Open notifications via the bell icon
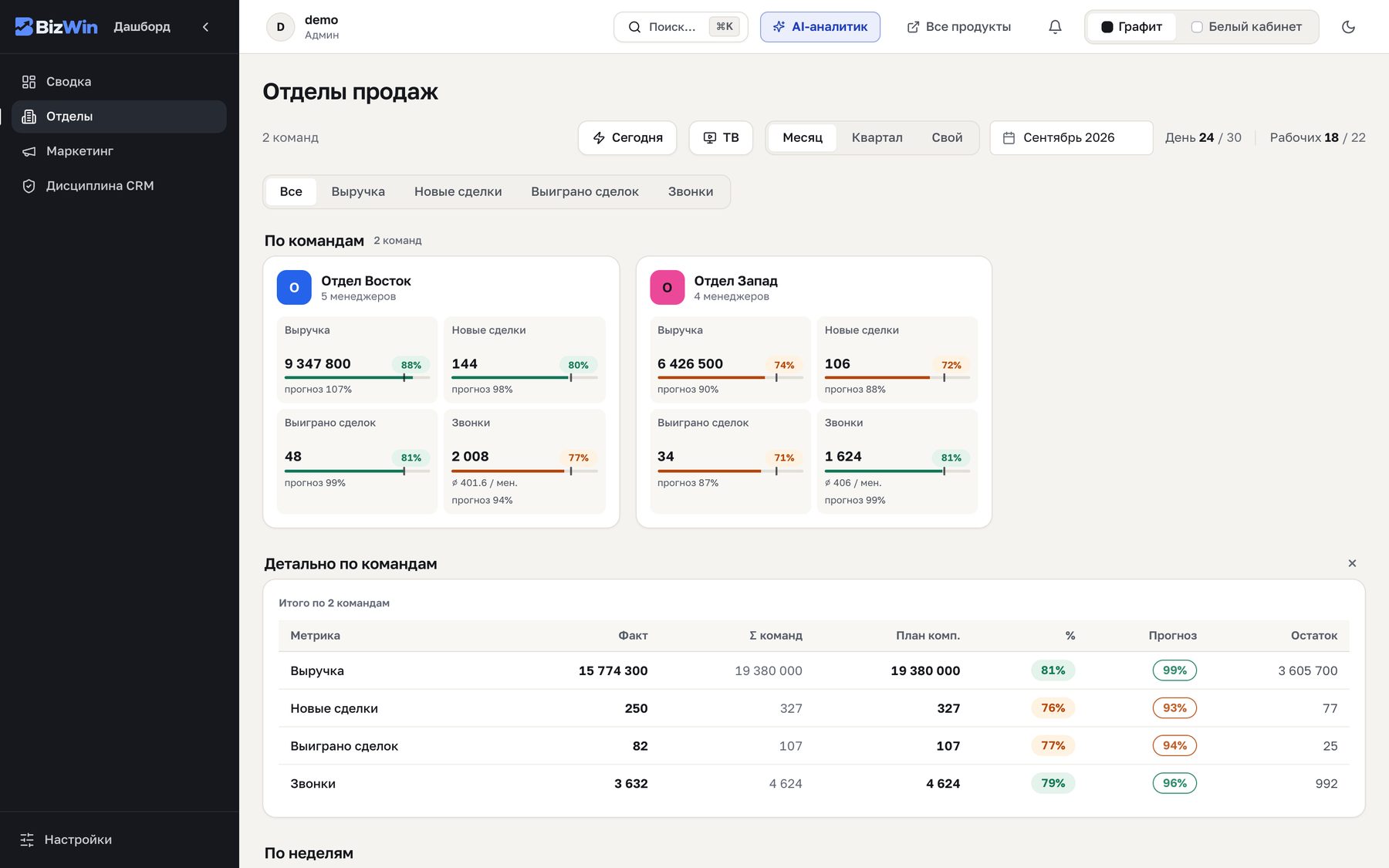The width and height of the screenshot is (1389, 868). (1055, 27)
